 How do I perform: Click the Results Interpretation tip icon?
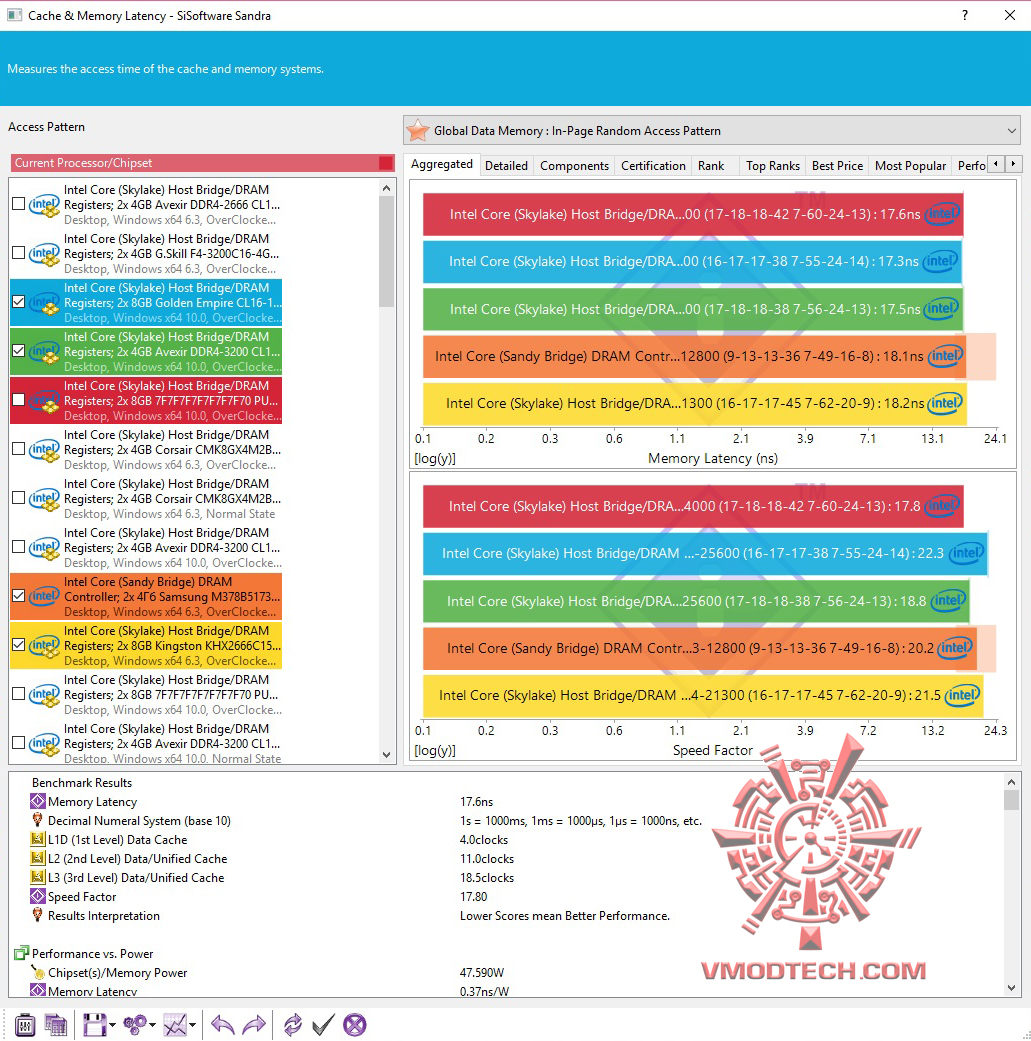[x=38, y=916]
